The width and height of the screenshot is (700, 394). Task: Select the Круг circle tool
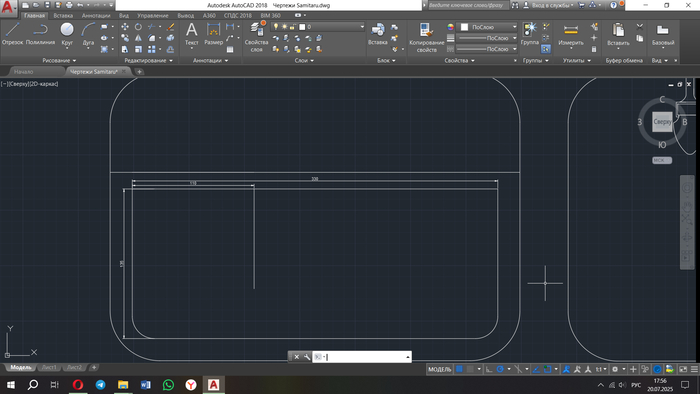click(67, 33)
